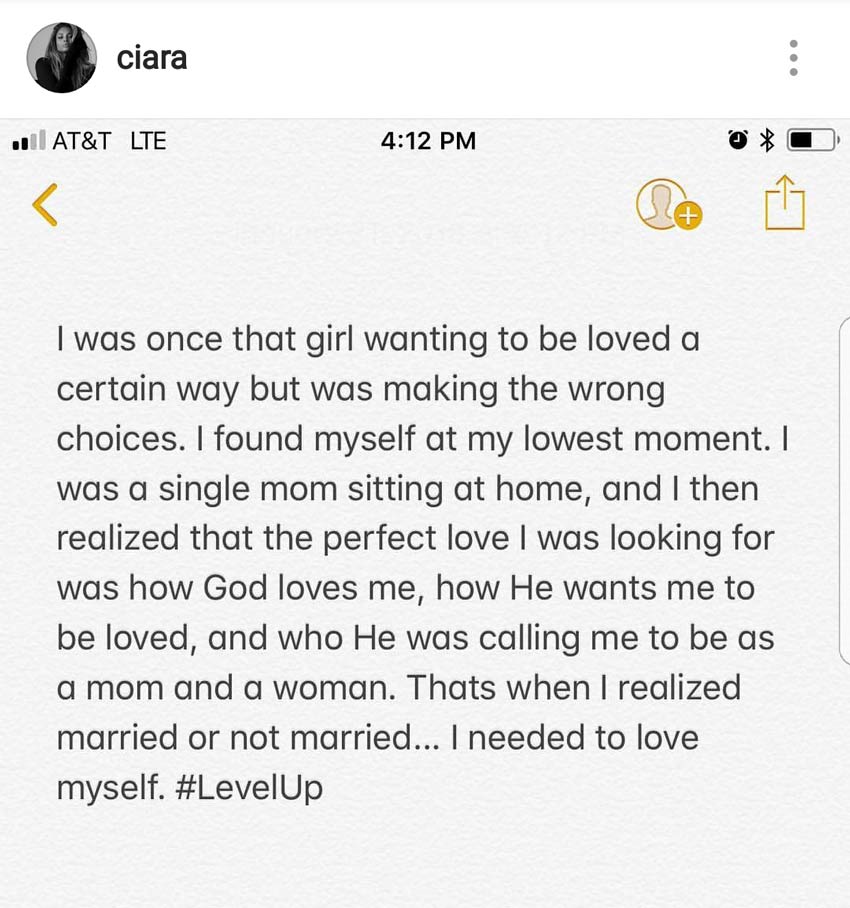Tap the empty note area below the text
Screen dimensions: 850x908
pos(425,857)
